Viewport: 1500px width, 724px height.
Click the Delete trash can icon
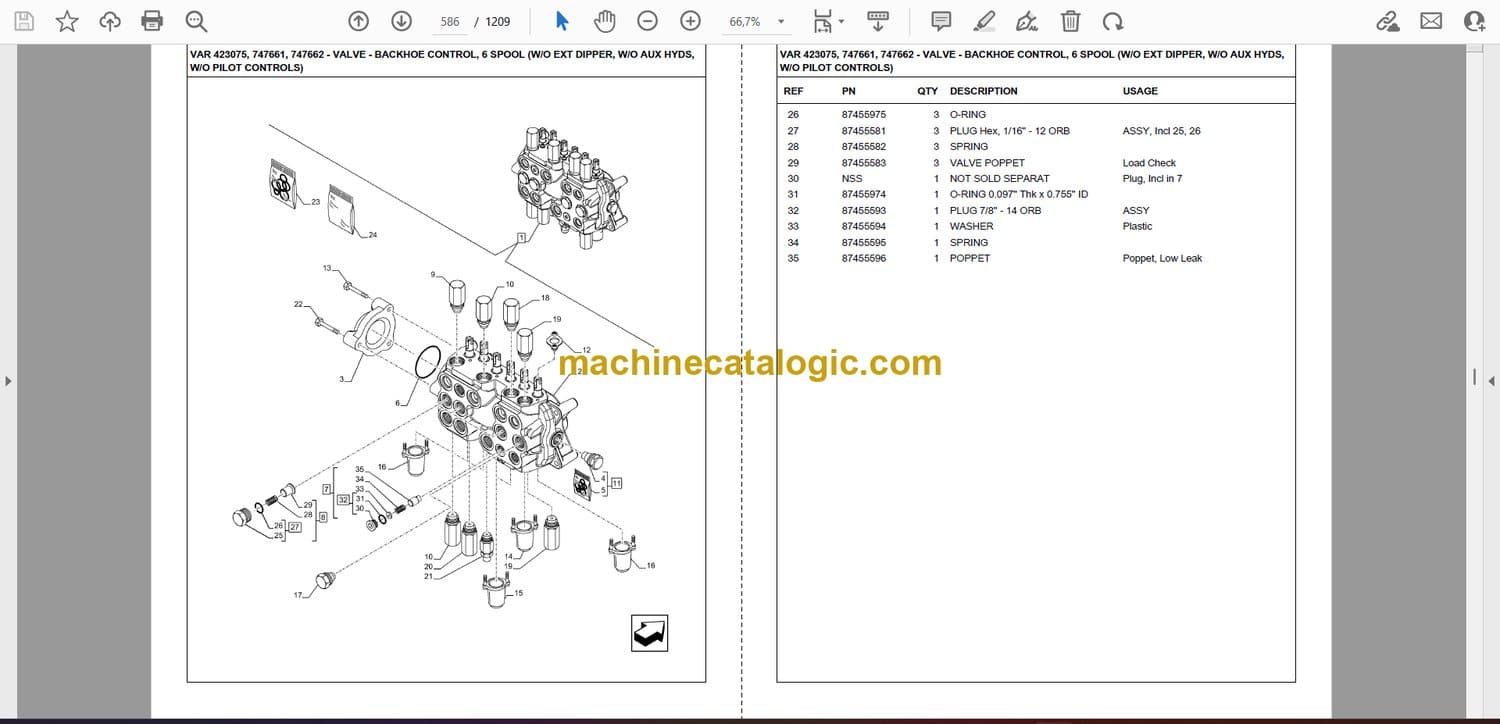pos(1070,21)
